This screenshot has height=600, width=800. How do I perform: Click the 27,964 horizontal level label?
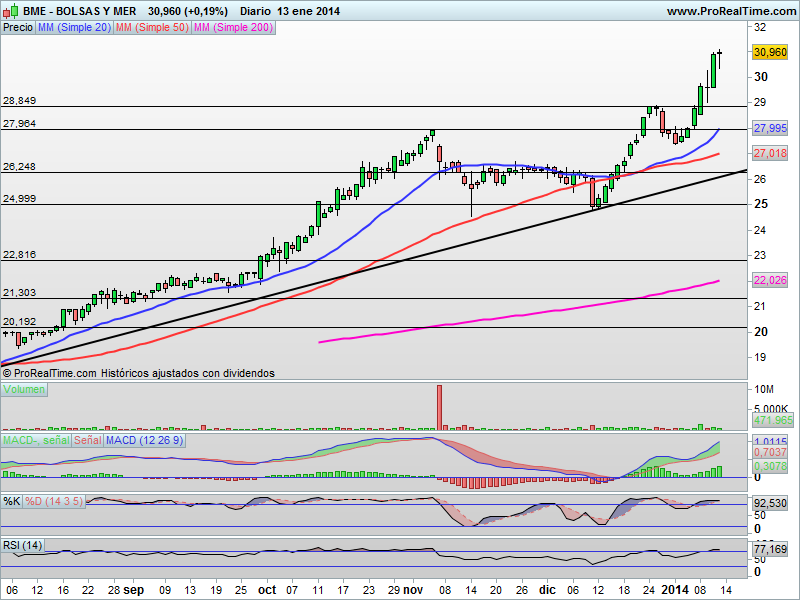click(19, 123)
